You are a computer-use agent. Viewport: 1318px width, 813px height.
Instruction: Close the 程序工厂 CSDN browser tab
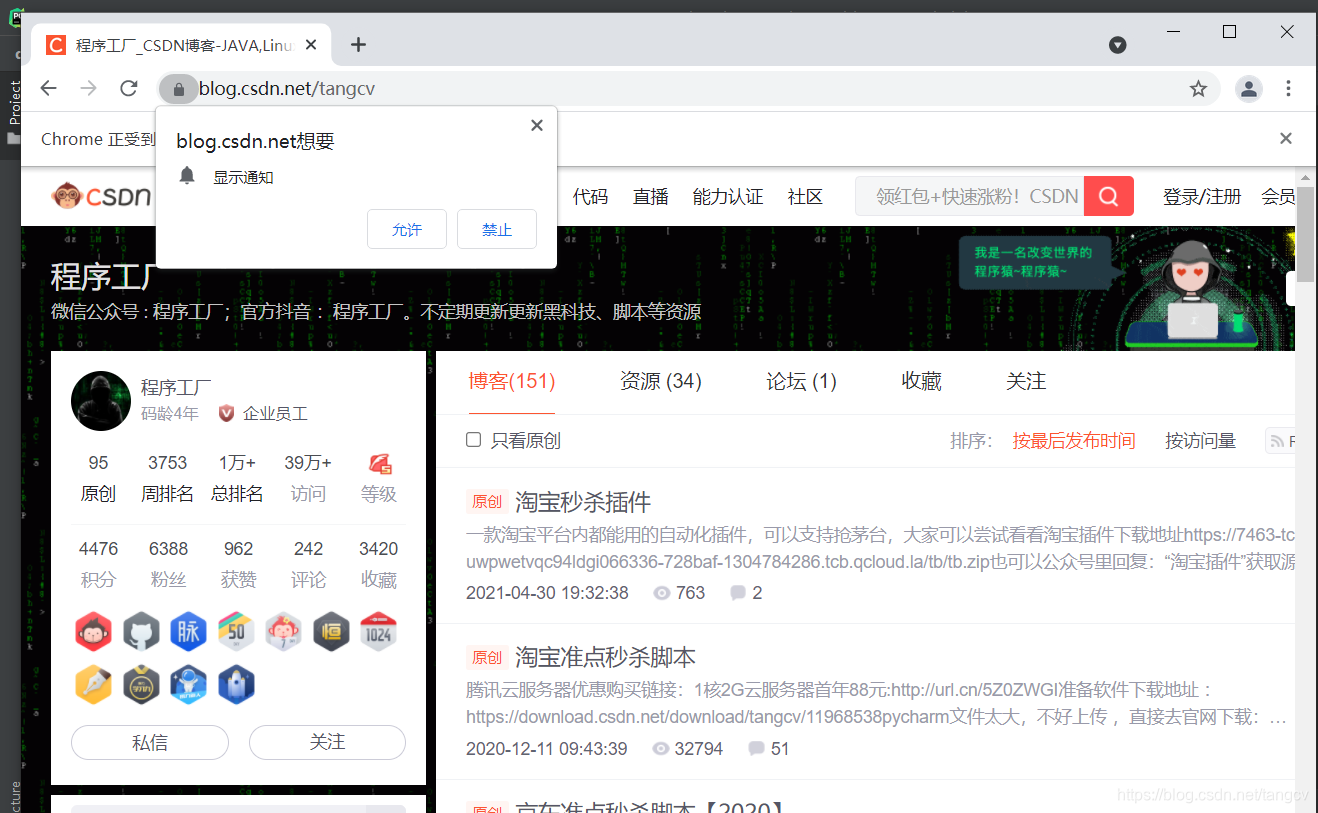tap(313, 45)
